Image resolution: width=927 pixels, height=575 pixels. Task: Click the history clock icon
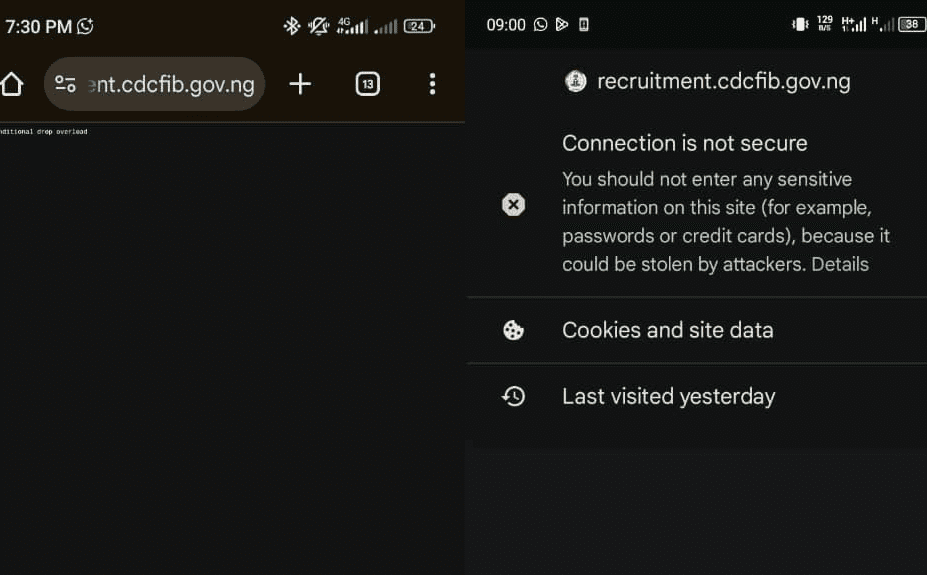point(513,396)
